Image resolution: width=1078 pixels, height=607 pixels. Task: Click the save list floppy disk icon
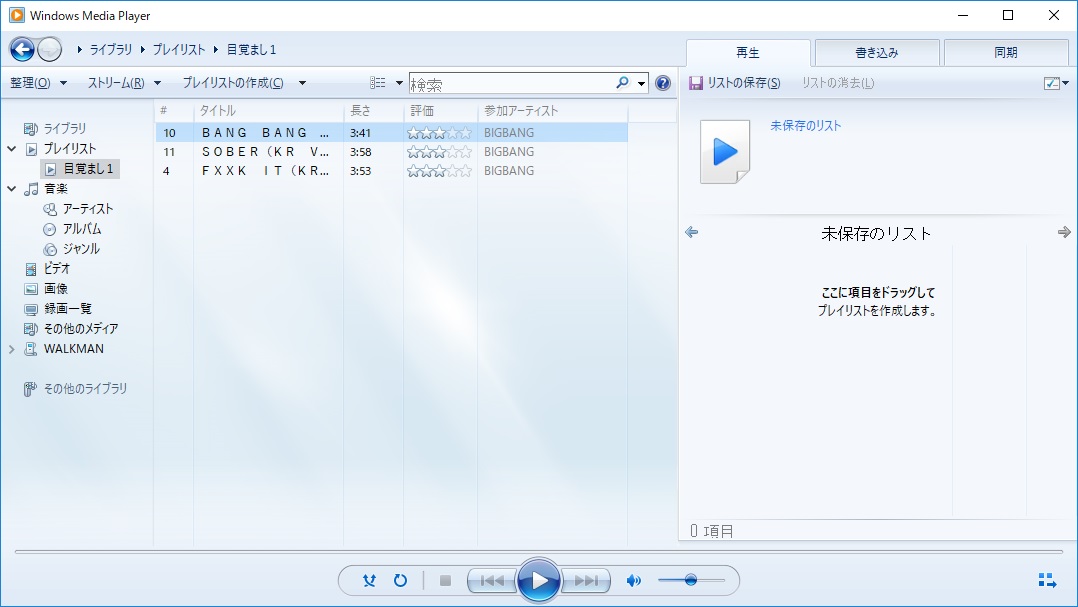point(696,83)
